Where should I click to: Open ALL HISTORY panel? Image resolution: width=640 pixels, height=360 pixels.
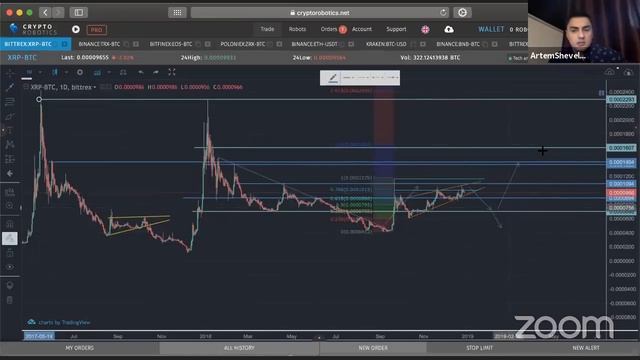tap(239, 348)
